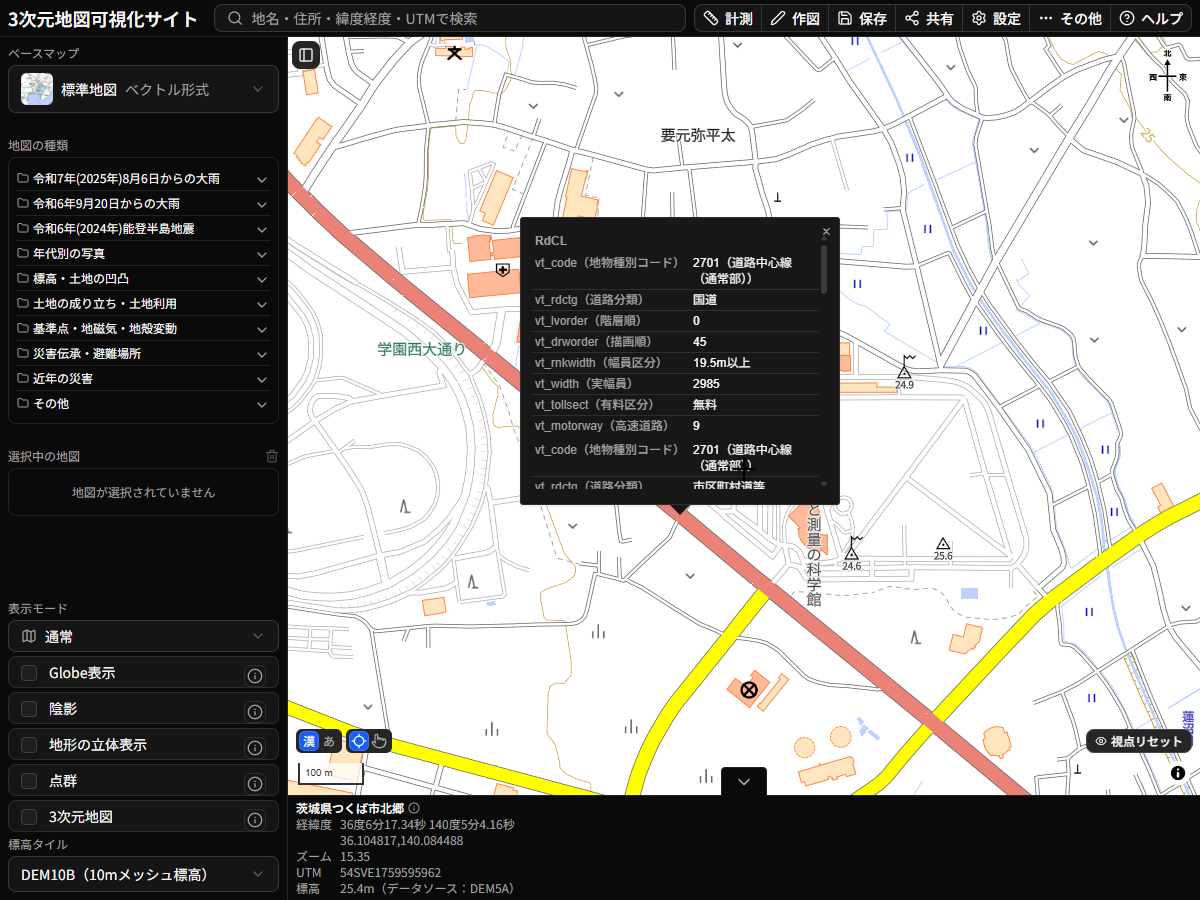Expand 基準点・地磁気・地殻変動 folder
The height and width of the screenshot is (900, 1200).
[x=143, y=329]
